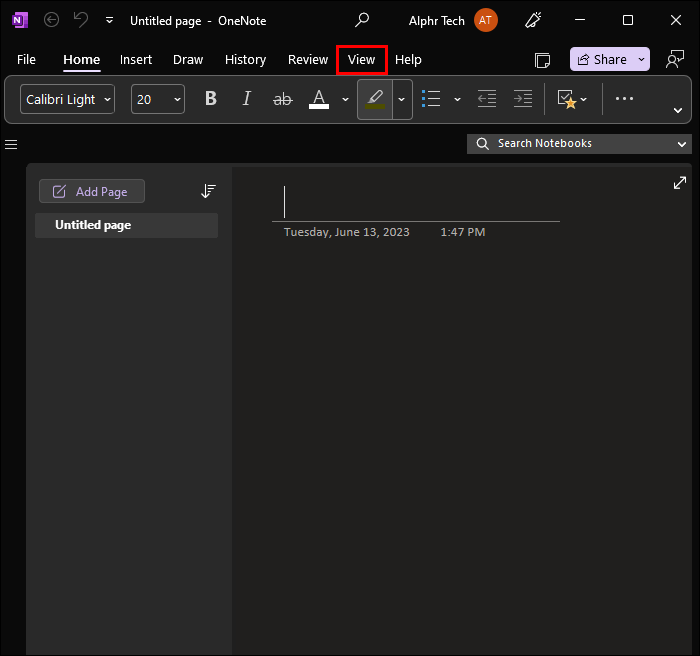Image resolution: width=700 pixels, height=656 pixels.
Task: Decrease indent of the paragraph
Action: [x=487, y=98]
